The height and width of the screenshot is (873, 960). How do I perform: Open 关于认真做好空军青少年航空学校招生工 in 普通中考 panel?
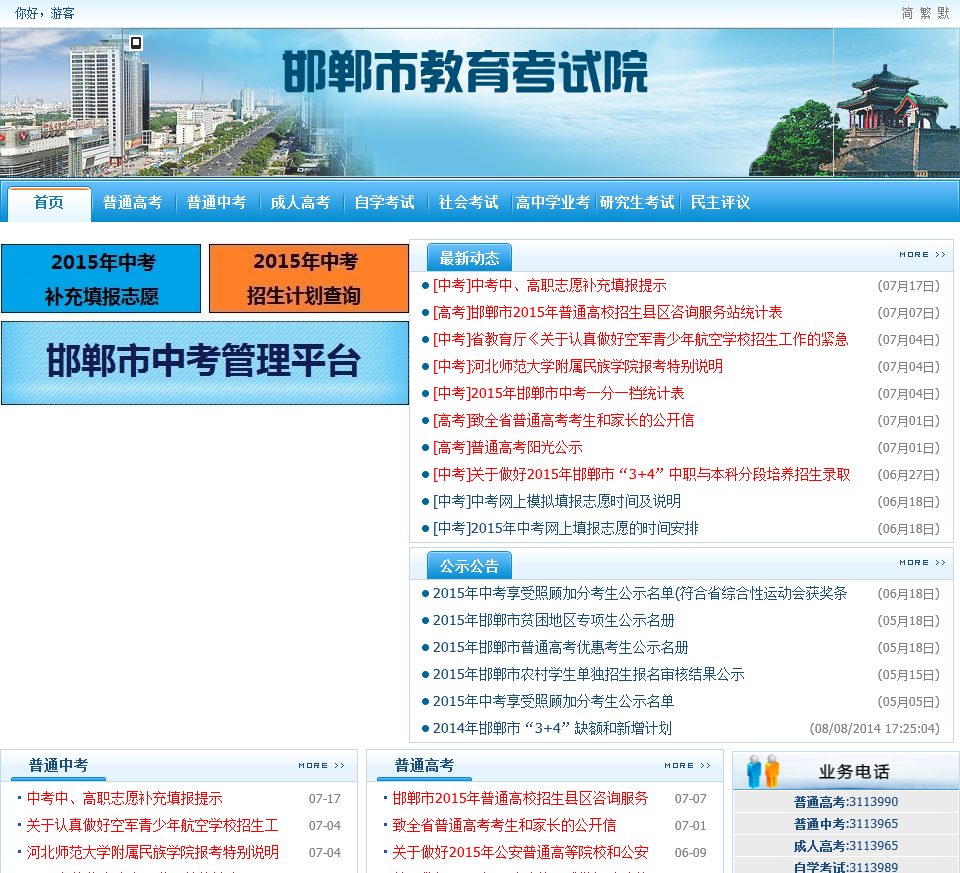click(x=152, y=825)
